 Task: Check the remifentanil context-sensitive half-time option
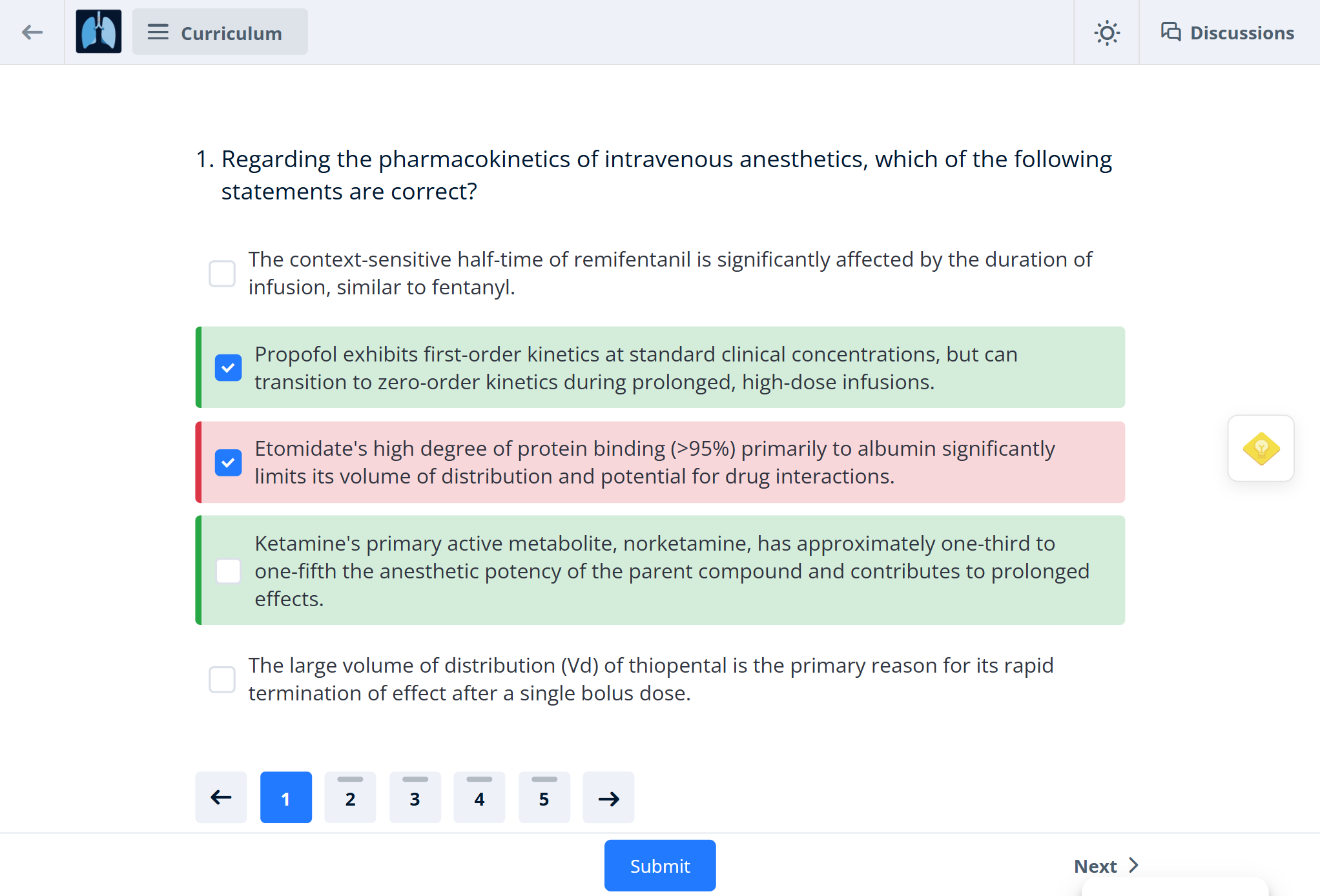click(x=222, y=274)
